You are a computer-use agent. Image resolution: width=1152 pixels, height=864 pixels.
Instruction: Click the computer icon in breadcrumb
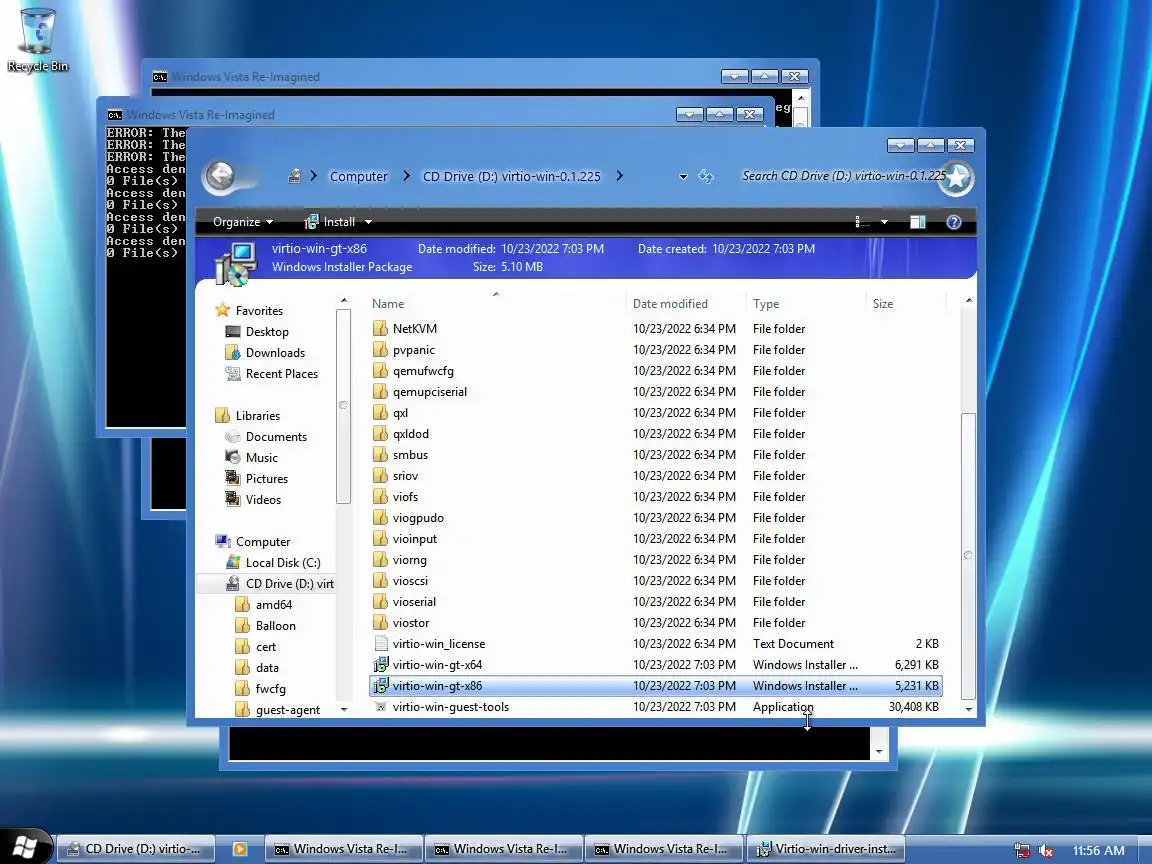click(x=294, y=176)
